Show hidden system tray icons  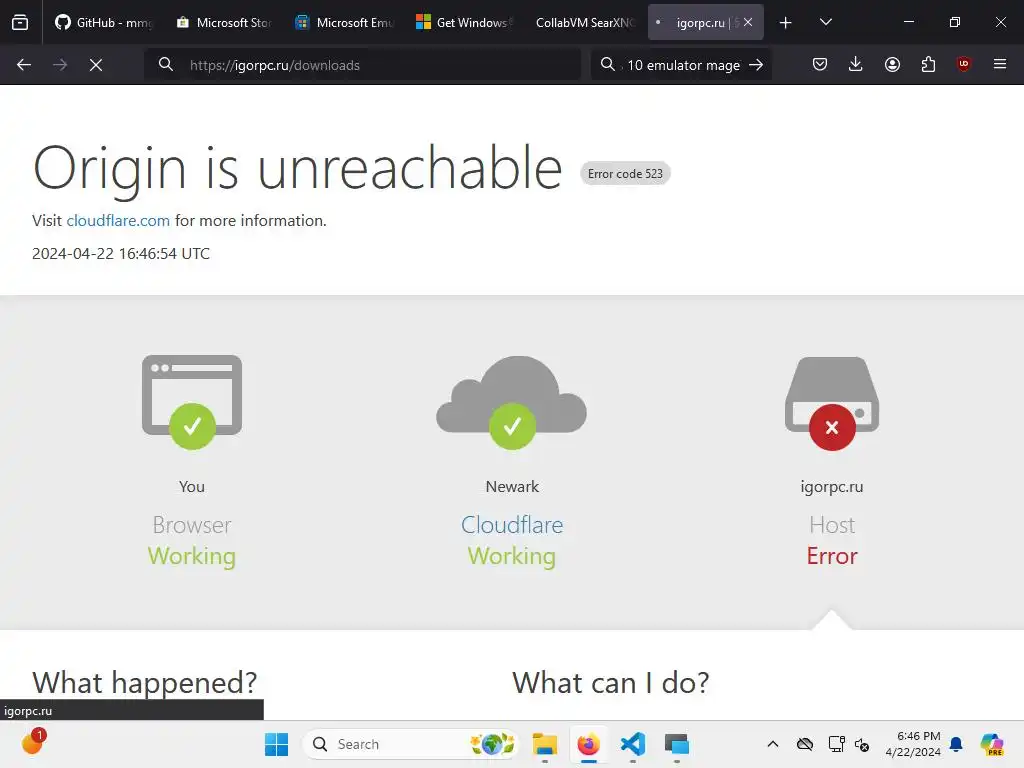click(x=773, y=744)
